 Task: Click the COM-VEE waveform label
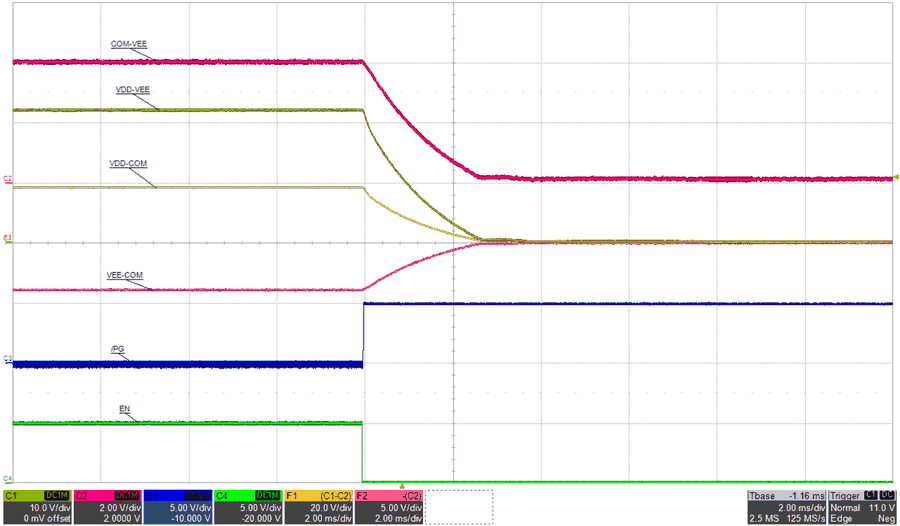click(129, 44)
